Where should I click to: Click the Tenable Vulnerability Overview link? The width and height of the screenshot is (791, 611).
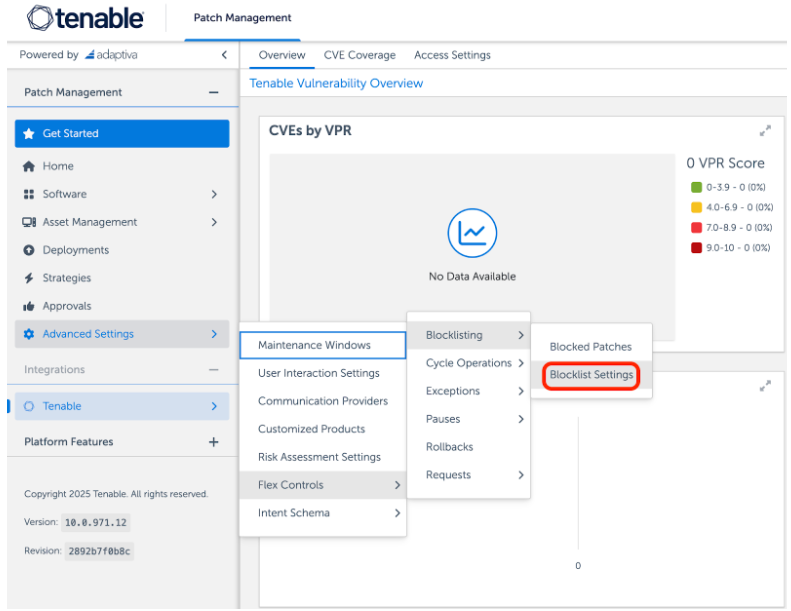pyautogui.click(x=336, y=84)
